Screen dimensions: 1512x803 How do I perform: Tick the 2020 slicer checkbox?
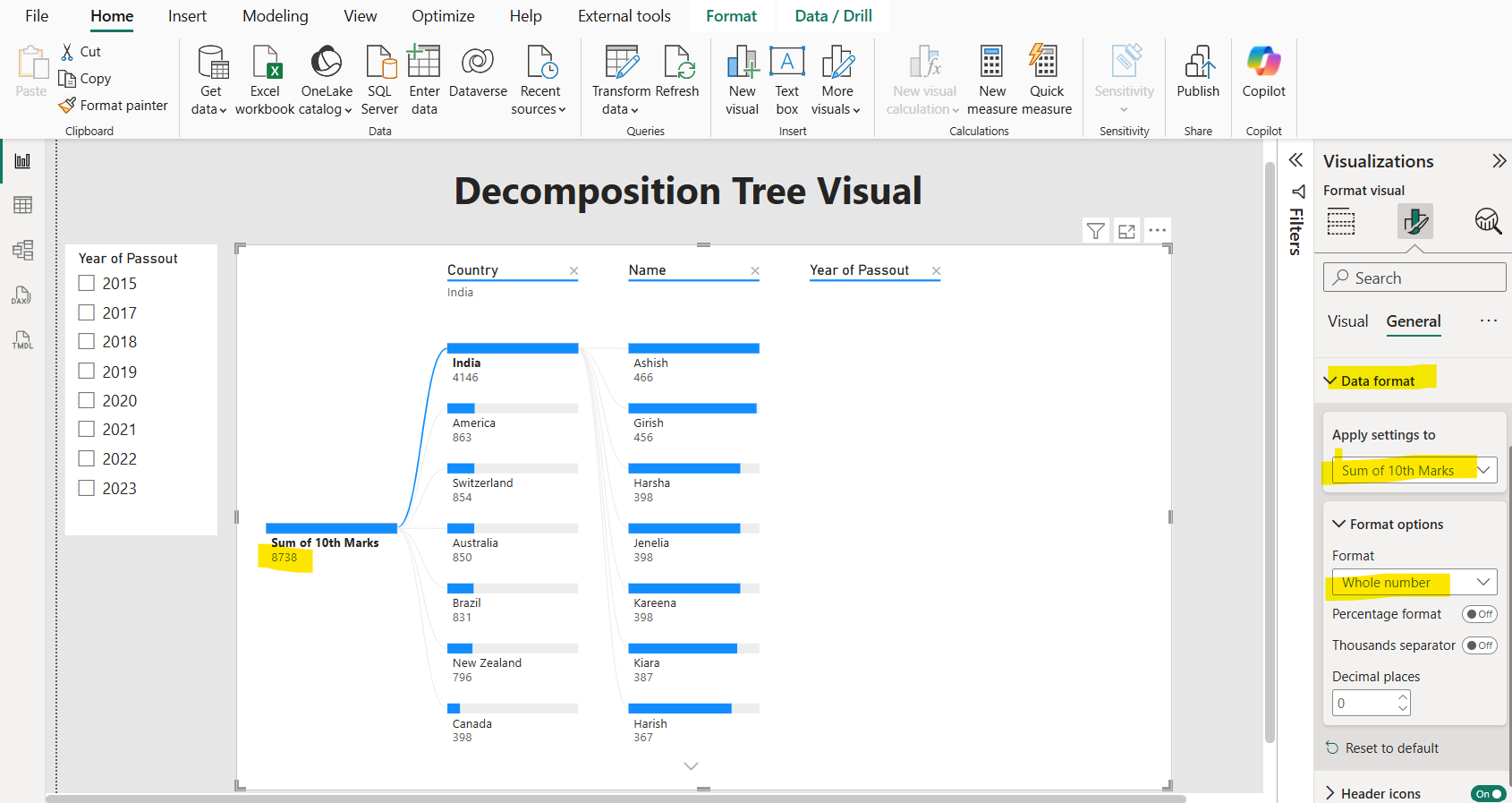coord(87,400)
